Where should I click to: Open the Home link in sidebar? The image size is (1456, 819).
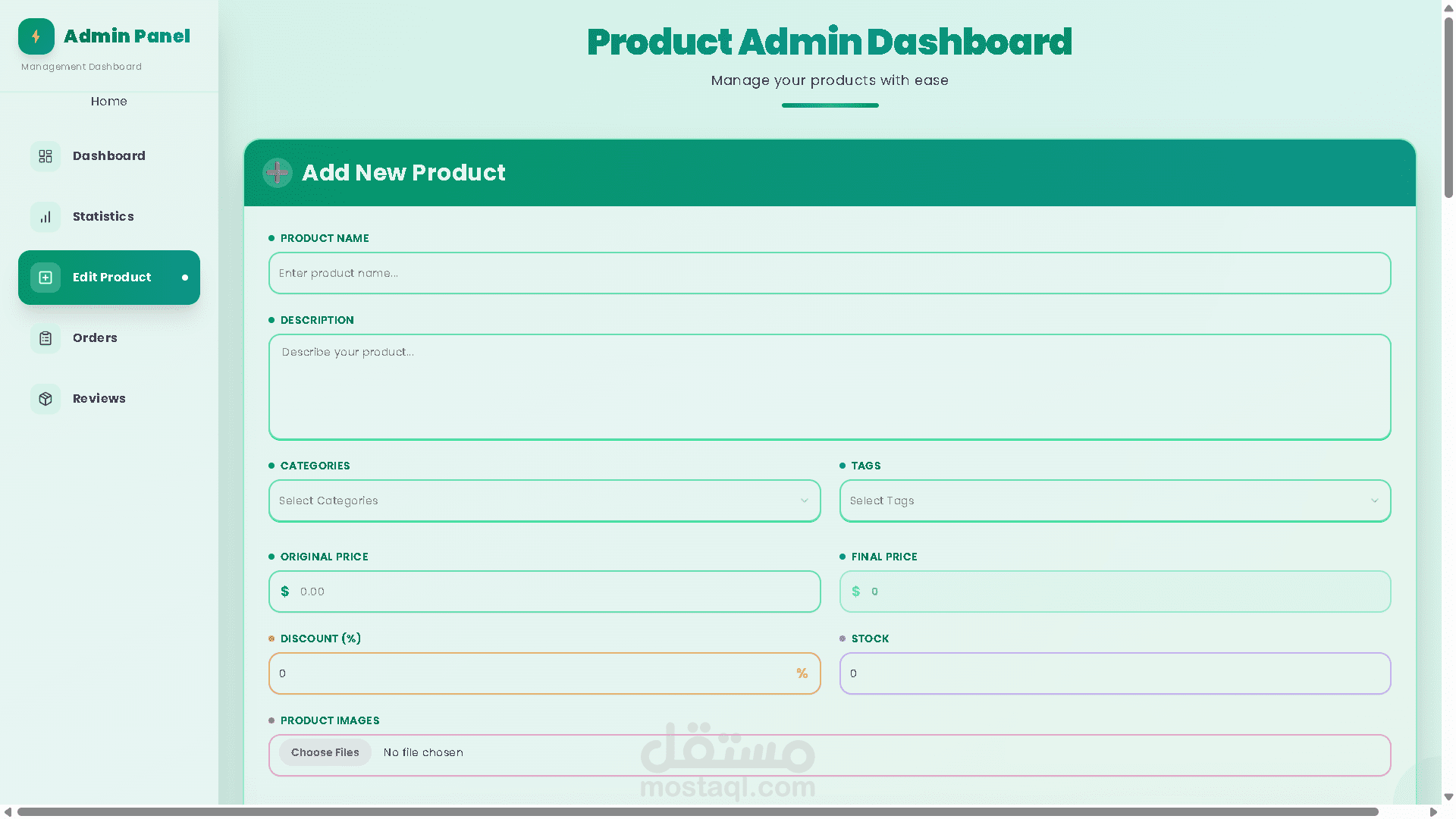pos(108,102)
